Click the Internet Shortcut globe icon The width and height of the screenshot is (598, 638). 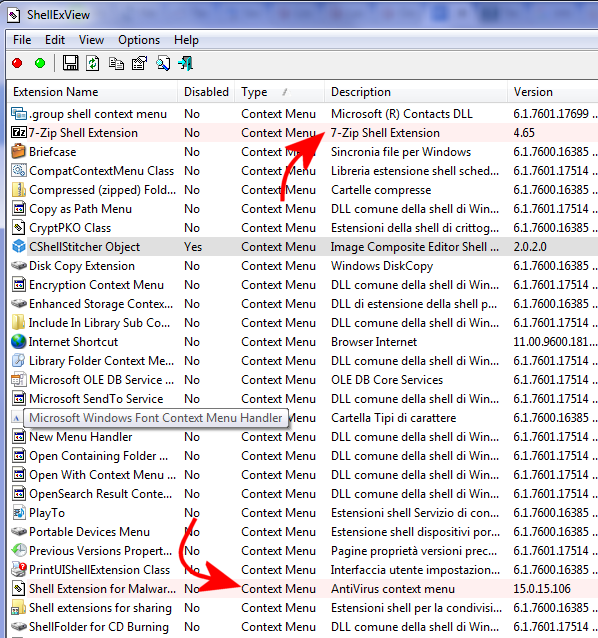tap(18, 342)
